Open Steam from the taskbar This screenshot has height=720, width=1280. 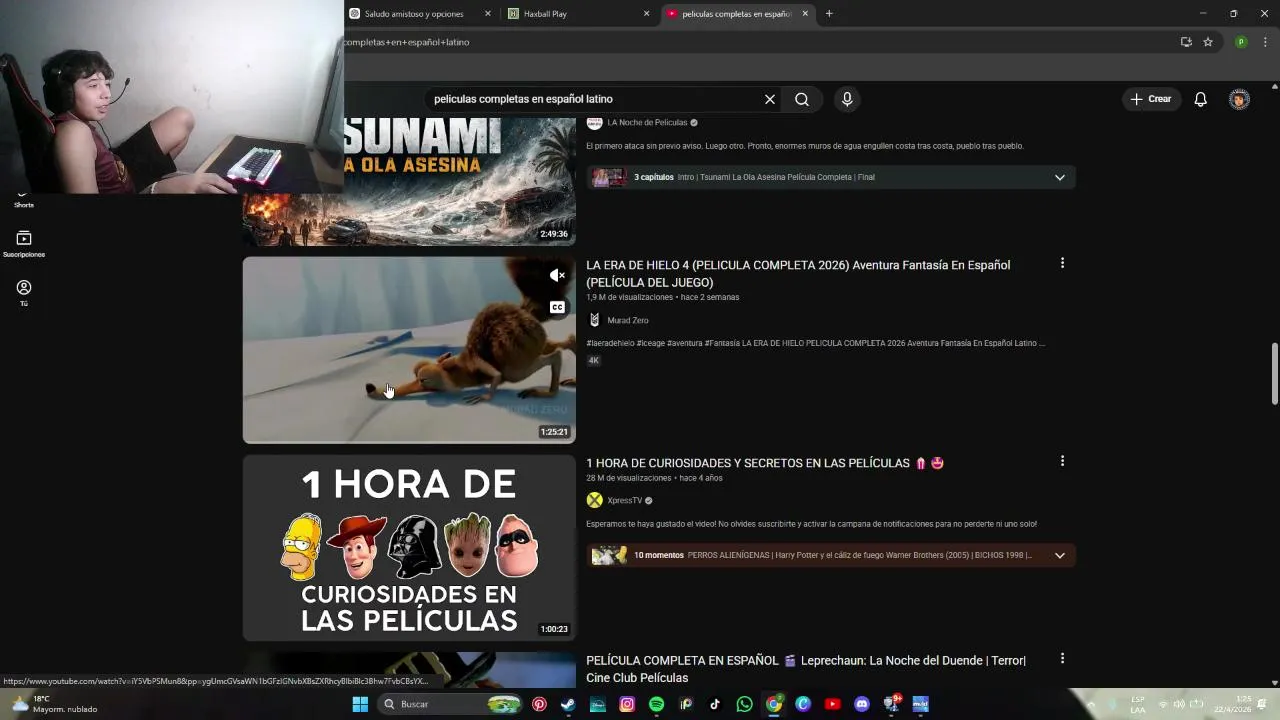point(568,704)
